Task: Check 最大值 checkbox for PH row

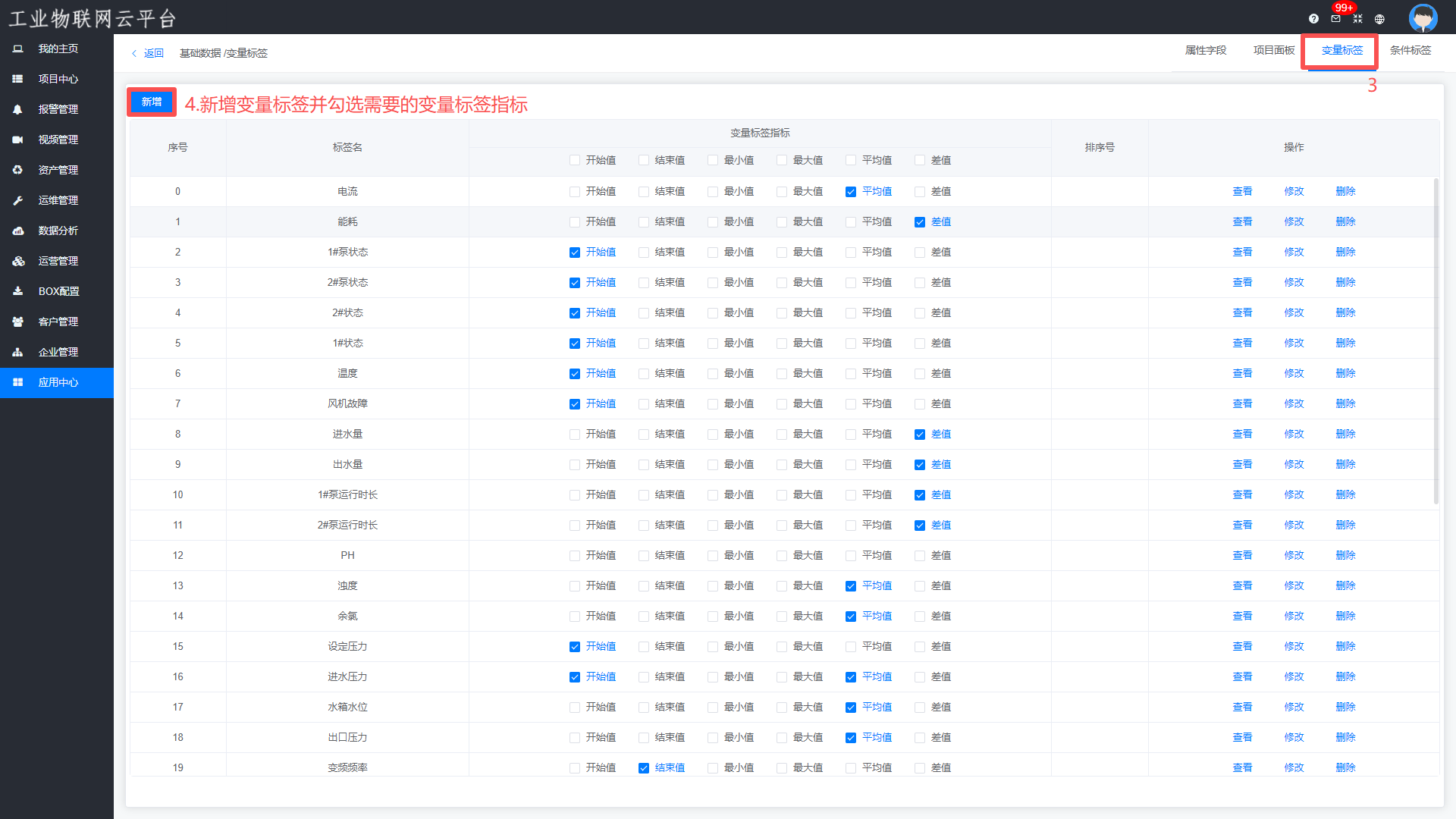Action: pos(782,556)
